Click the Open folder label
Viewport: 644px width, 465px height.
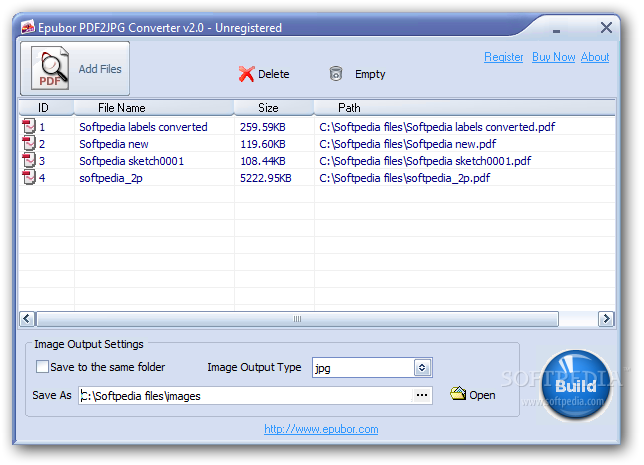[x=482, y=395]
